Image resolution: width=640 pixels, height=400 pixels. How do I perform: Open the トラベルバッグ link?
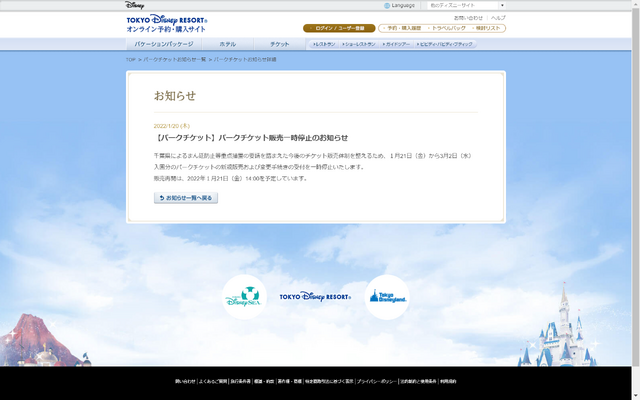pyautogui.click(x=447, y=28)
